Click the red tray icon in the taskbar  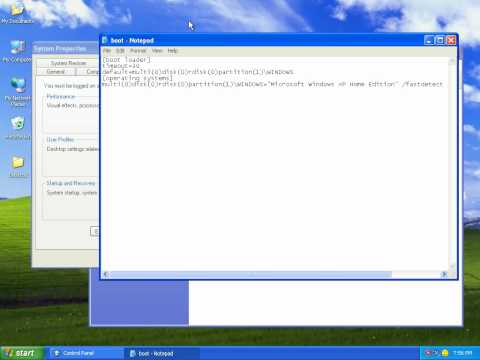[x=428, y=353]
